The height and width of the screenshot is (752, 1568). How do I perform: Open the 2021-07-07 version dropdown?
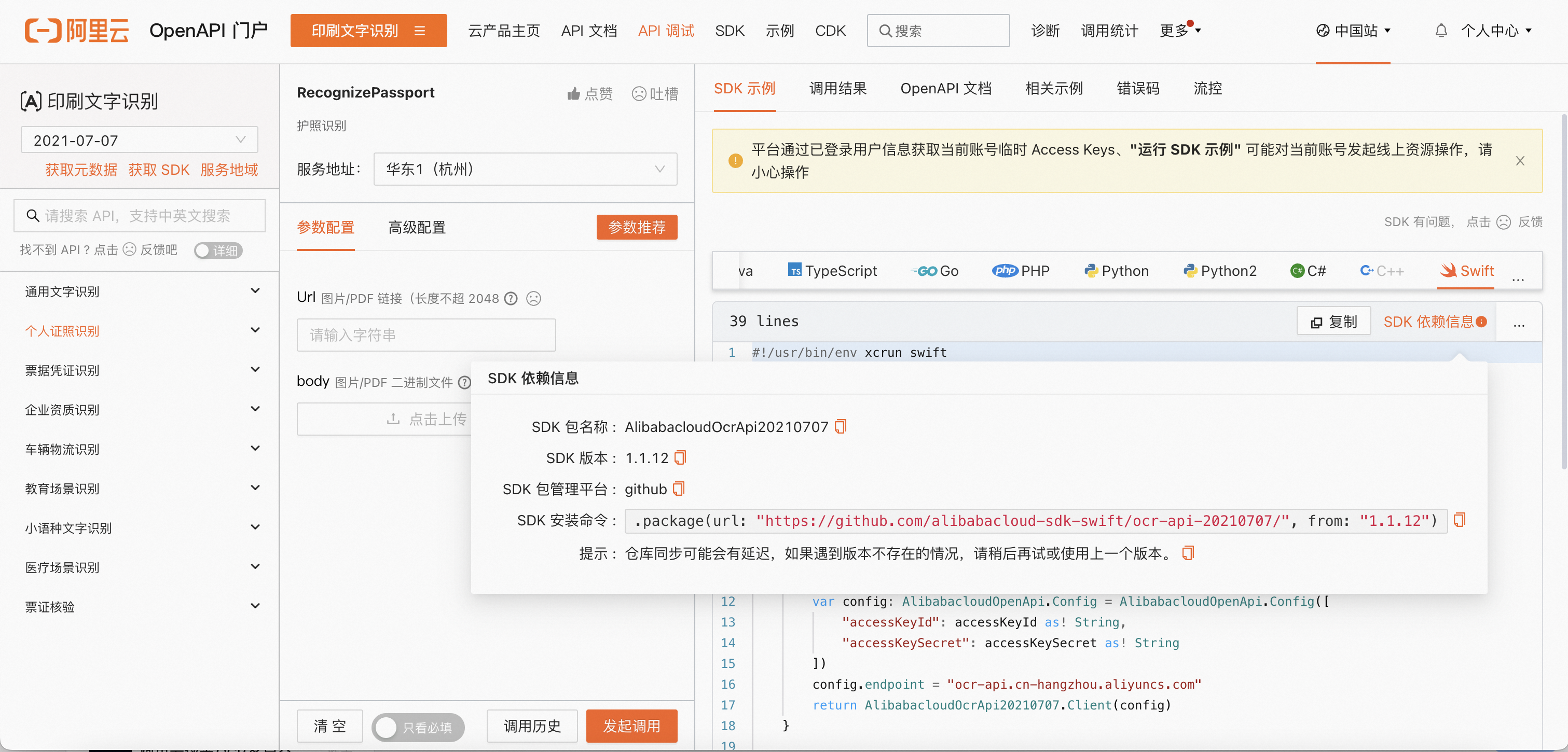tap(139, 140)
